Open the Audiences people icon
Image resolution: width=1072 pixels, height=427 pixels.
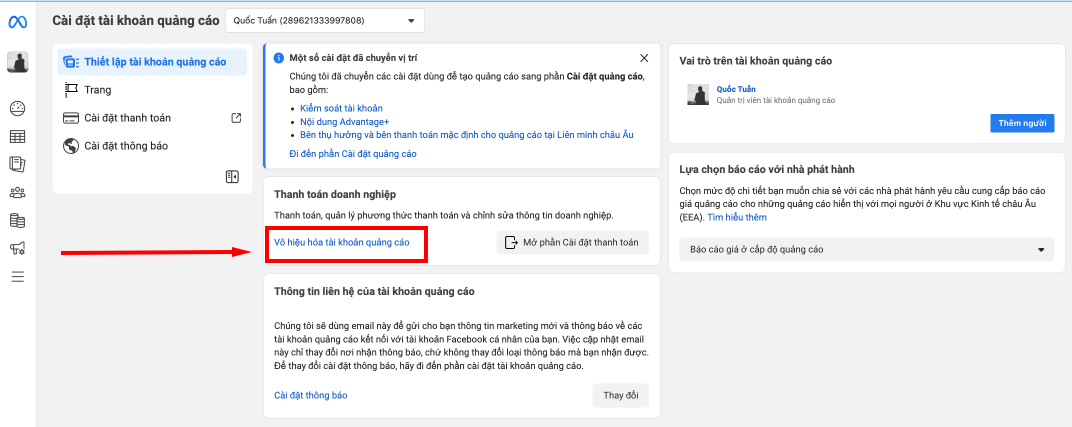click(18, 193)
